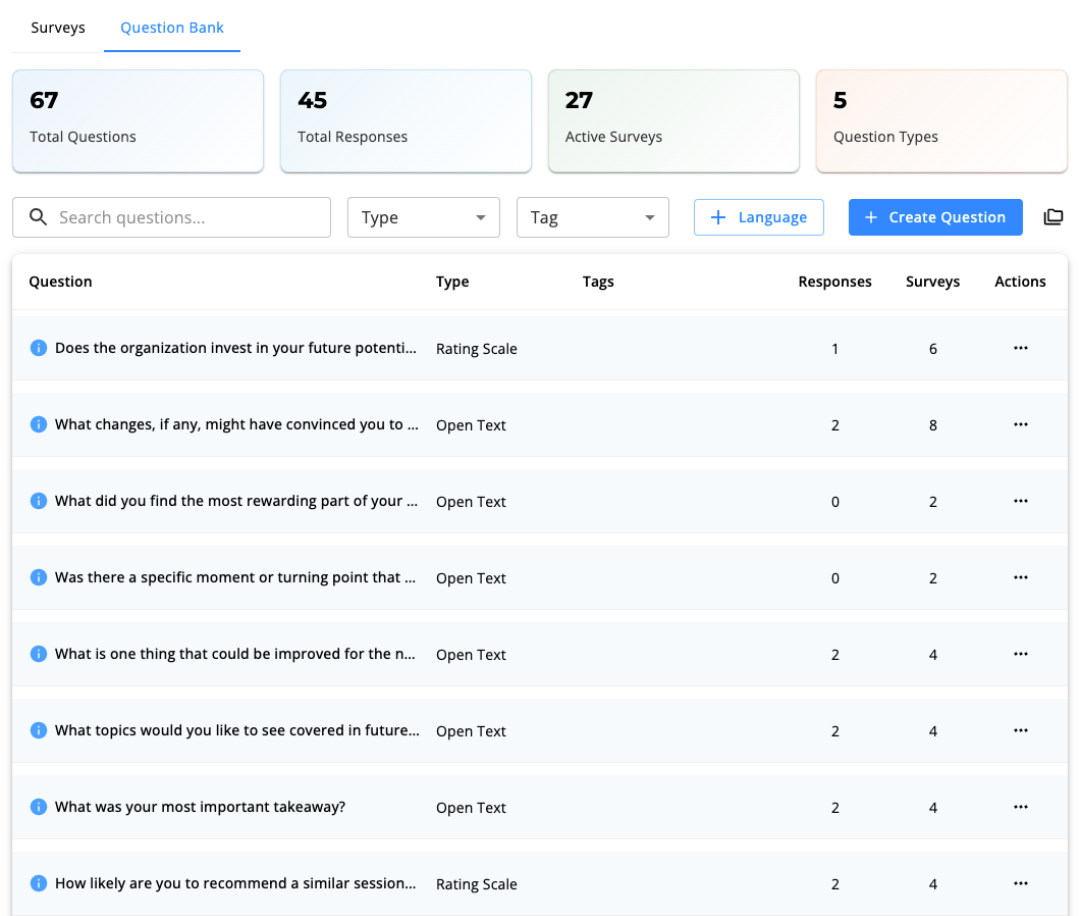Viewport: 1079px width, 916px height.
Task: Click info icon for 'What topics would you like' question
Action: coord(38,731)
